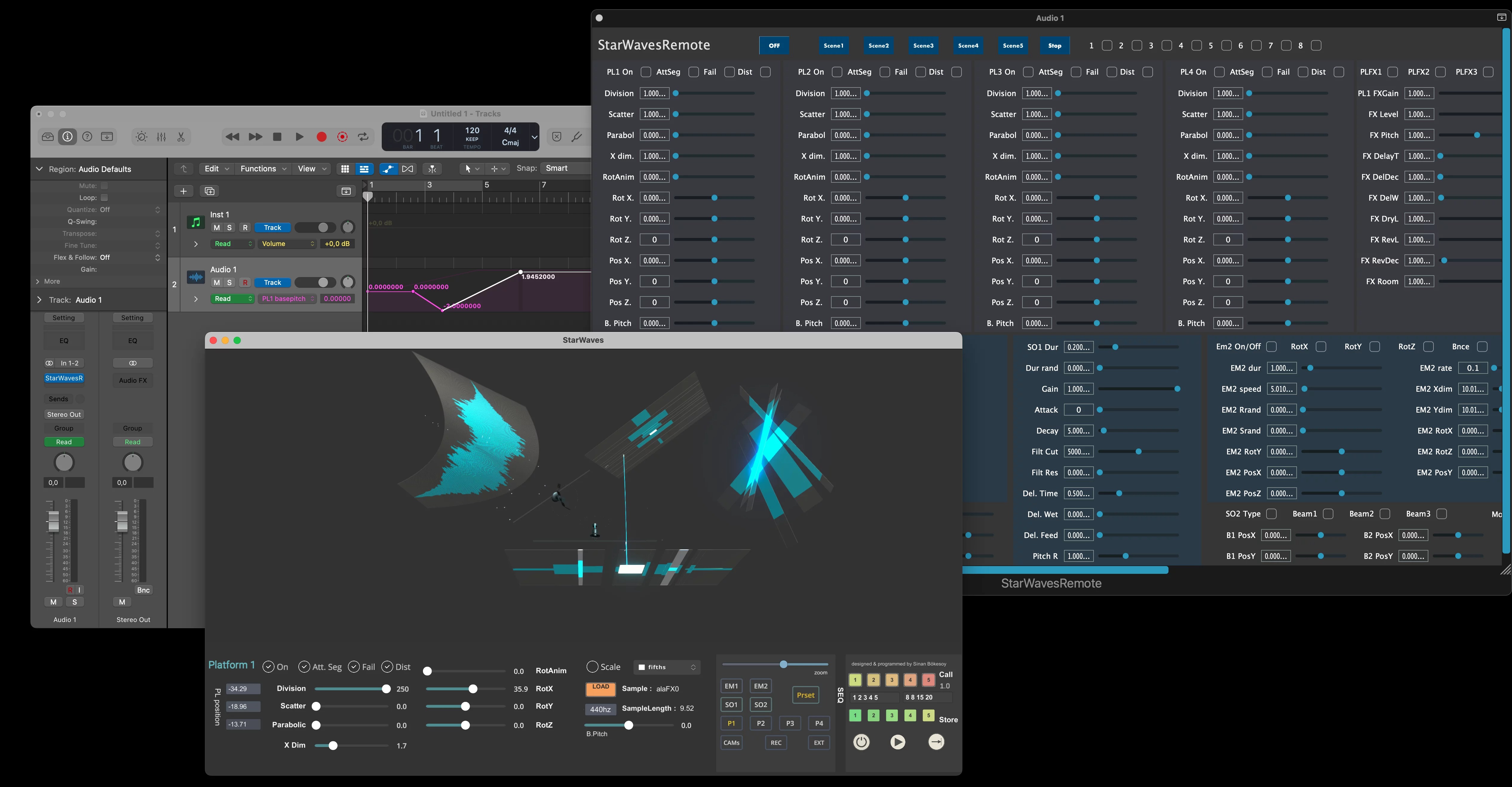Start playback with Logic Play button
The height and width of the screenshot is (787, 1512).
click(299, 137)
